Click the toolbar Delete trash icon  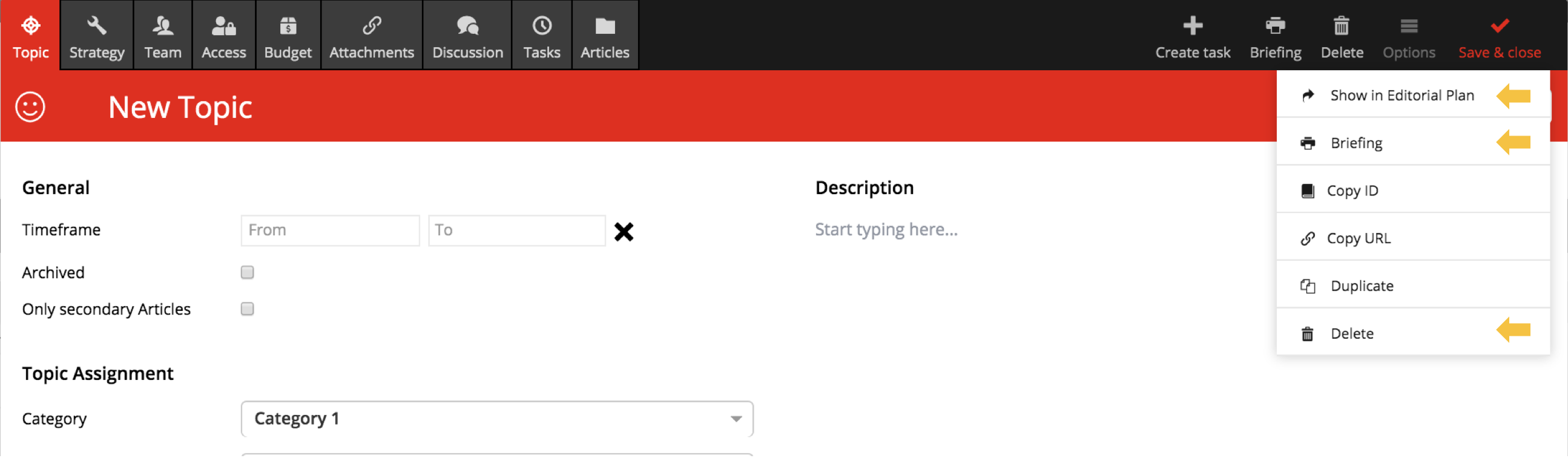[1341, 26]
